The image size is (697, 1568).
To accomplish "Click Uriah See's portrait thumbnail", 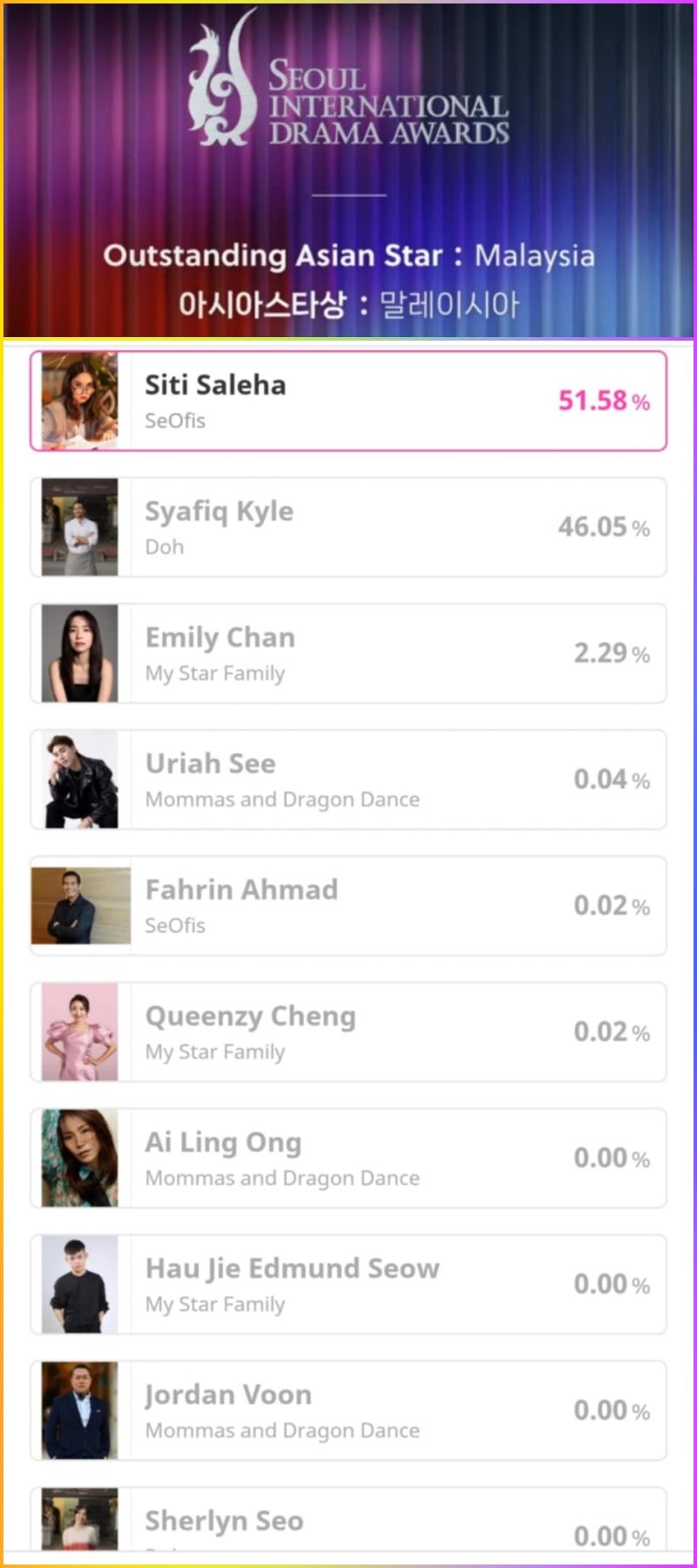I will pos(80,780).
